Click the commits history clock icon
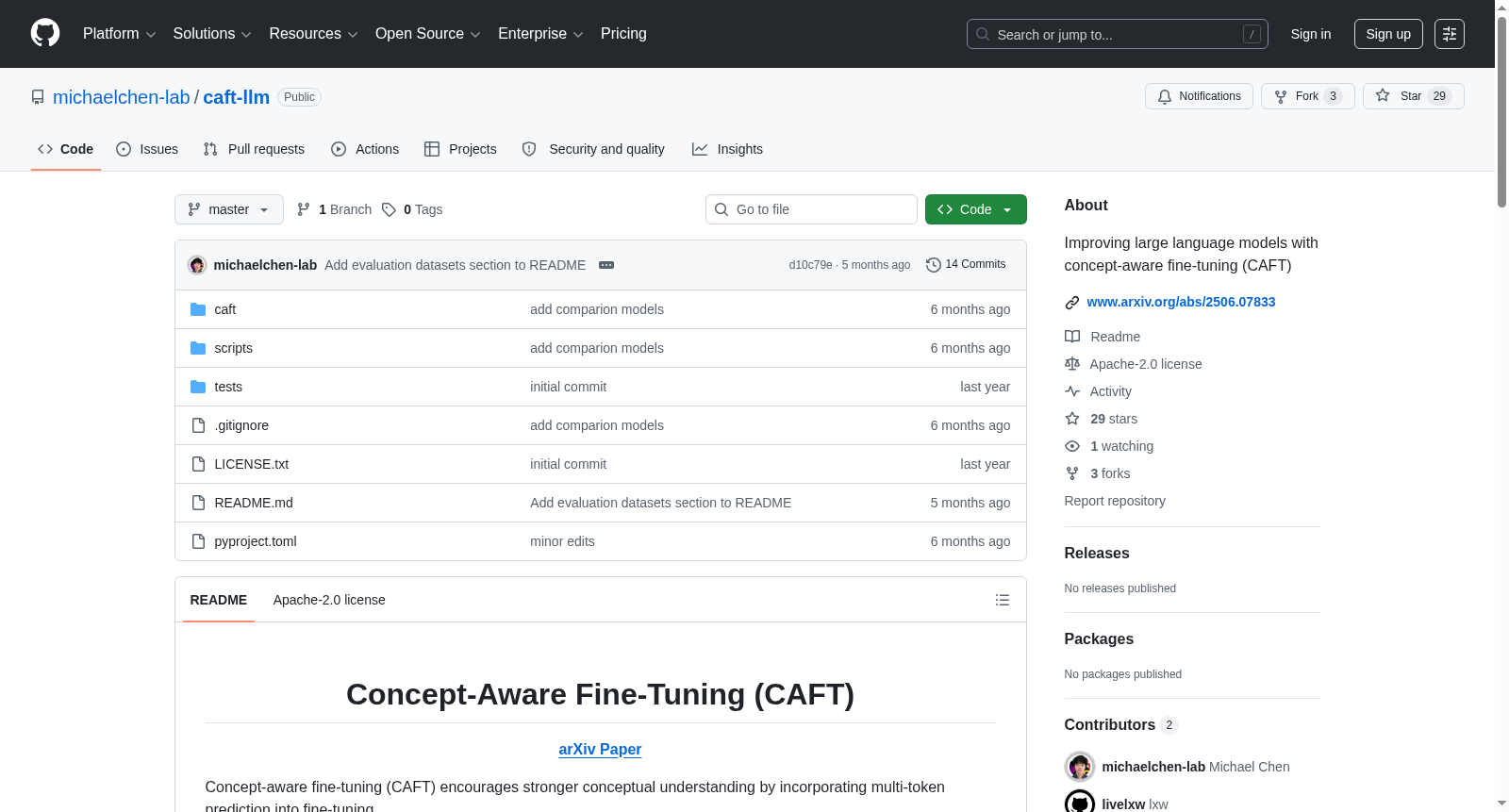Viewport: 1509px width, 812px height. pyautogui.click(x=934, y=265)
